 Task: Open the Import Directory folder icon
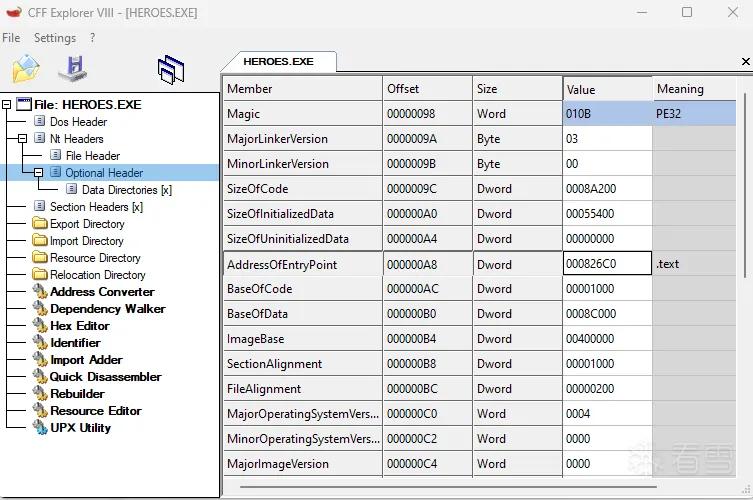click(40, 240)
